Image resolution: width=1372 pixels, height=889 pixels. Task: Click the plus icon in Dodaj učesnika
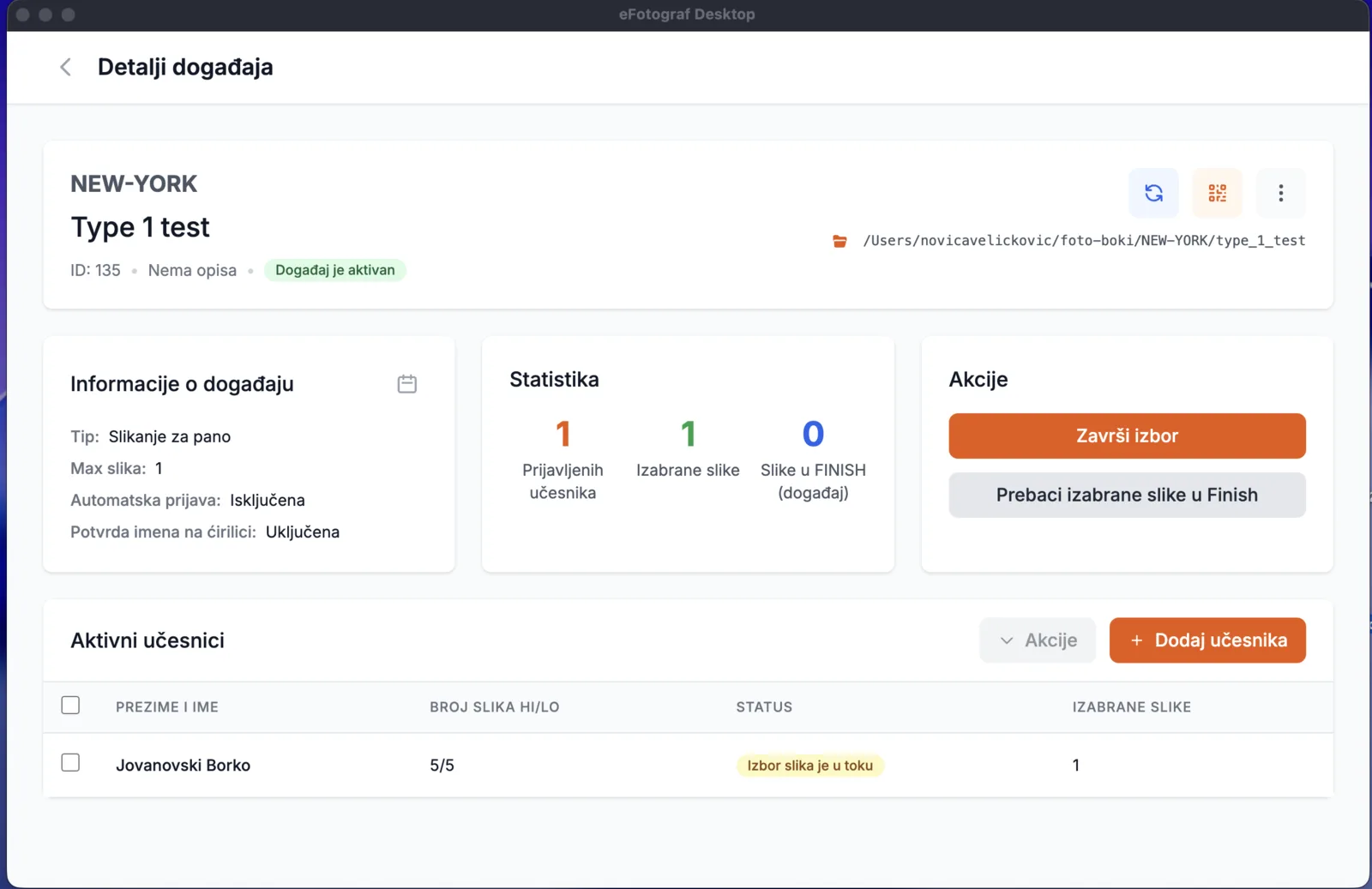tap(1136, 640)
